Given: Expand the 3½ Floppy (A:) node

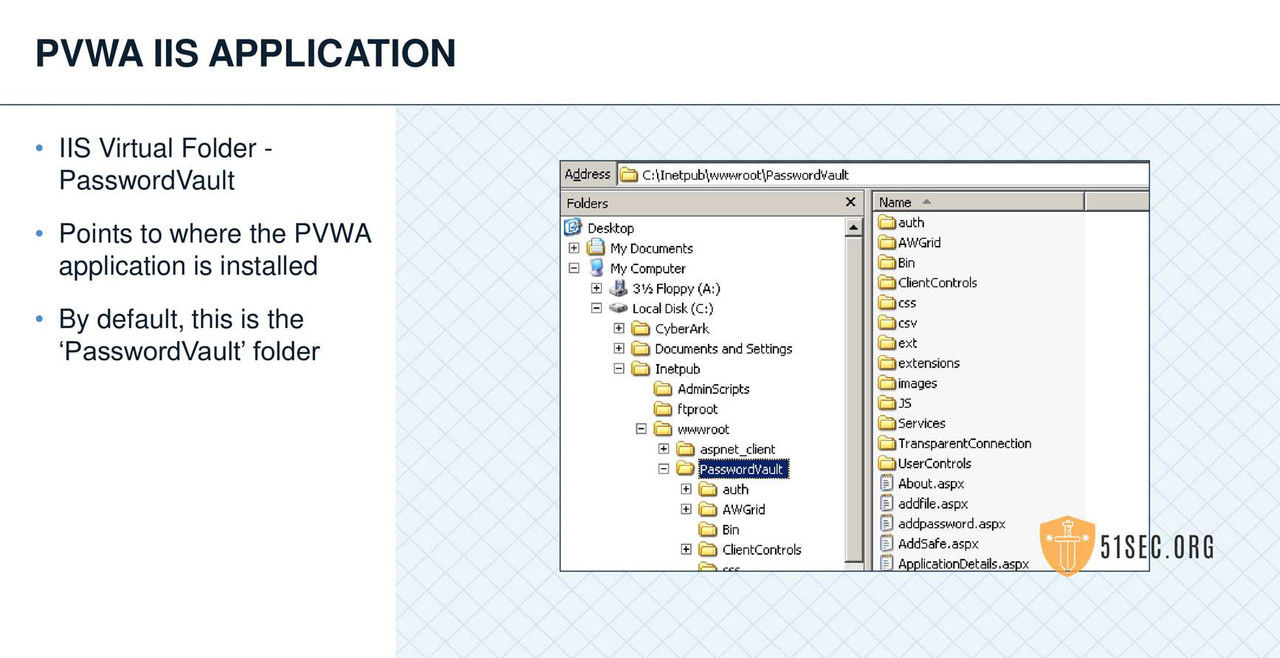Looking at the screenshot, I should 596,288.
